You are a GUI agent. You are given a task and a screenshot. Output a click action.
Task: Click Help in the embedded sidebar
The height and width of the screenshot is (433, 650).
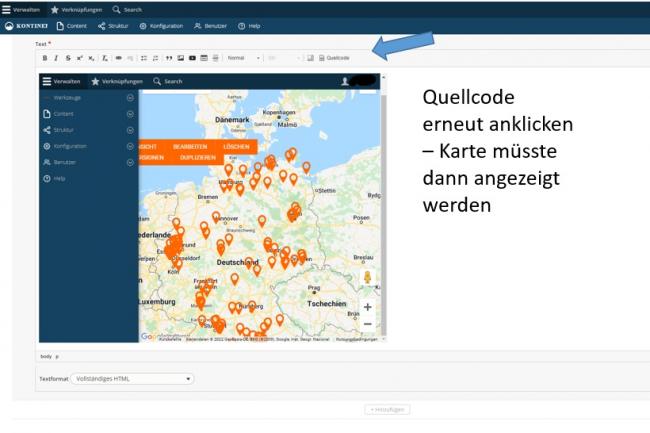[54, 179]
